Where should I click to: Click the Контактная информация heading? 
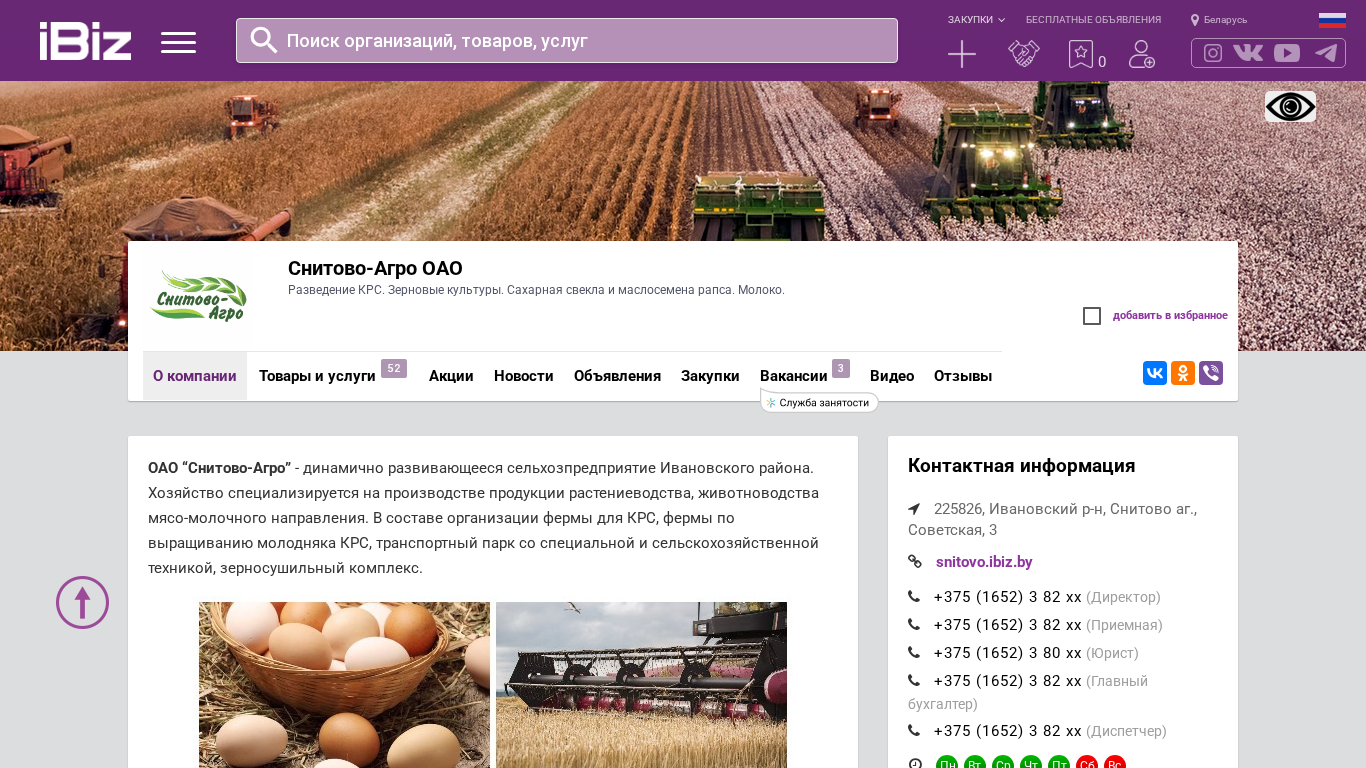(1021, 466)
